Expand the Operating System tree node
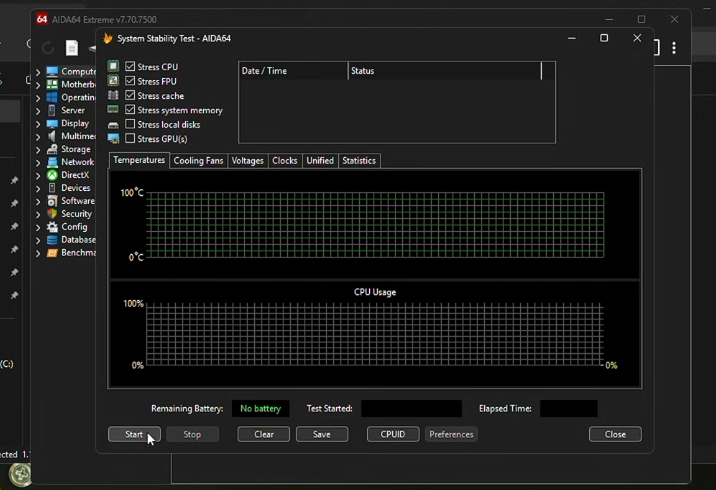The width and height of the screenshot is (716, 490). click(x=38, y=98)
